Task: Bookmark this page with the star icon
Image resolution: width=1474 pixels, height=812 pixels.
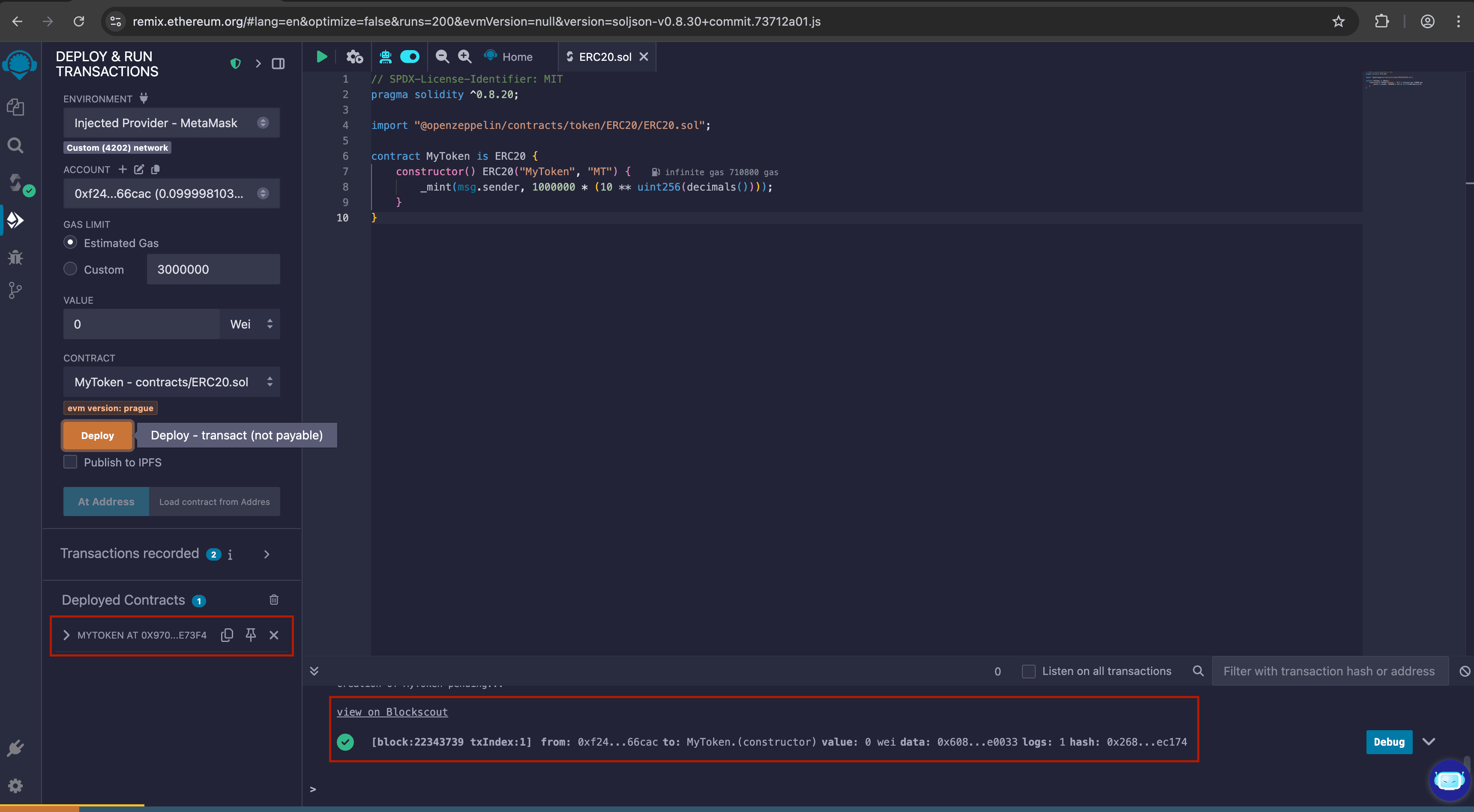Action: click(x=1339, y=21)
